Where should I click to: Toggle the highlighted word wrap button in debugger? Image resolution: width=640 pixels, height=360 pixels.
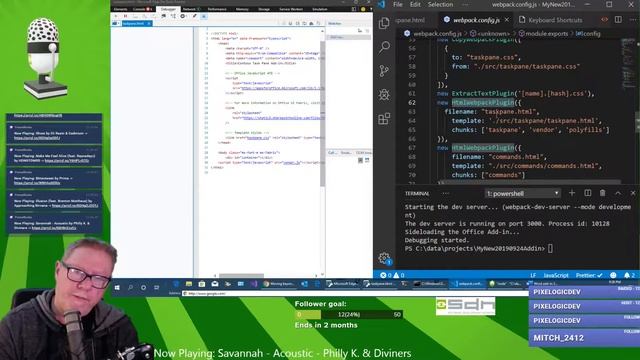coord(204,16)
